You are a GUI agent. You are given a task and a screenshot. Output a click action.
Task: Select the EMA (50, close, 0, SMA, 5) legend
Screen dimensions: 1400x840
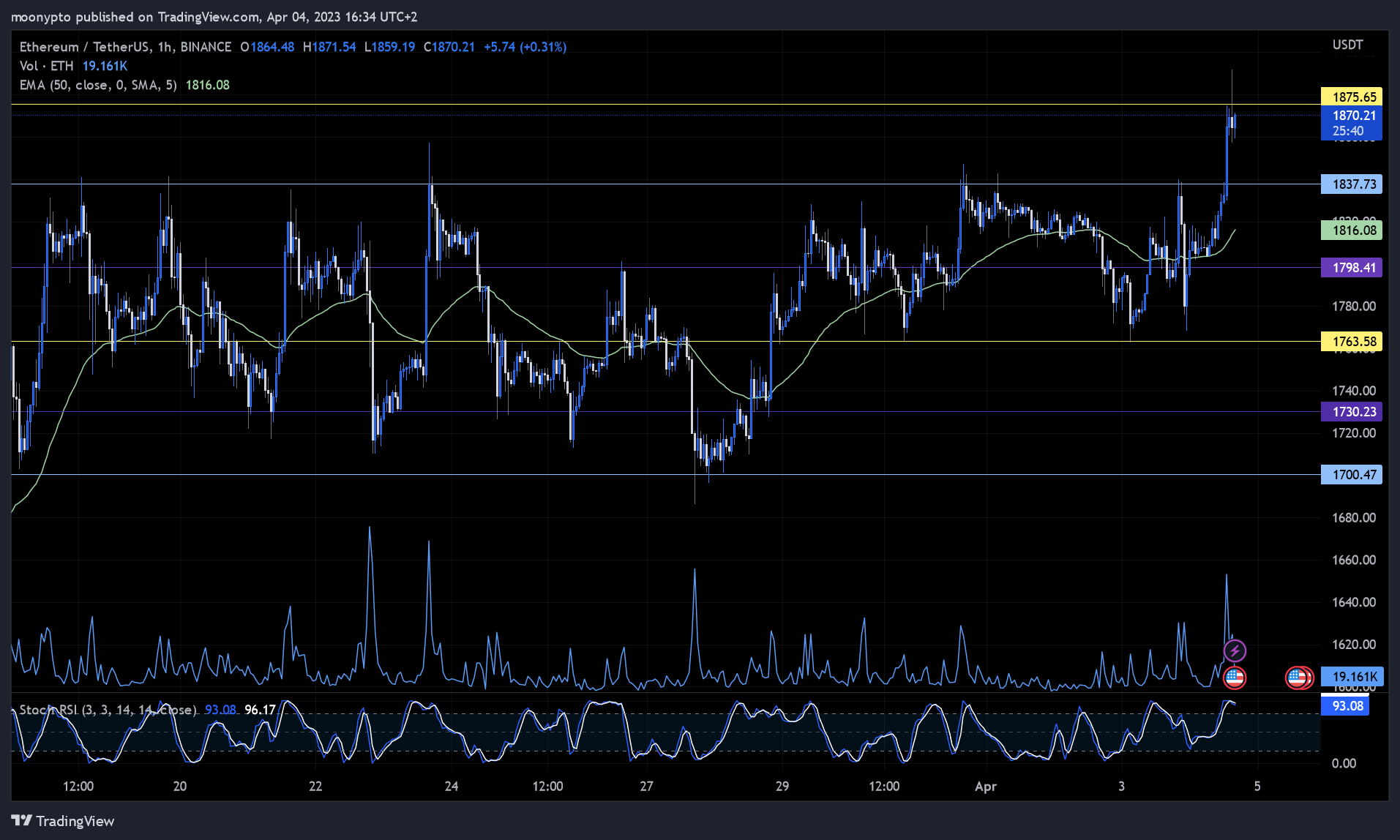pyautogui.click(x=98, y=85)
